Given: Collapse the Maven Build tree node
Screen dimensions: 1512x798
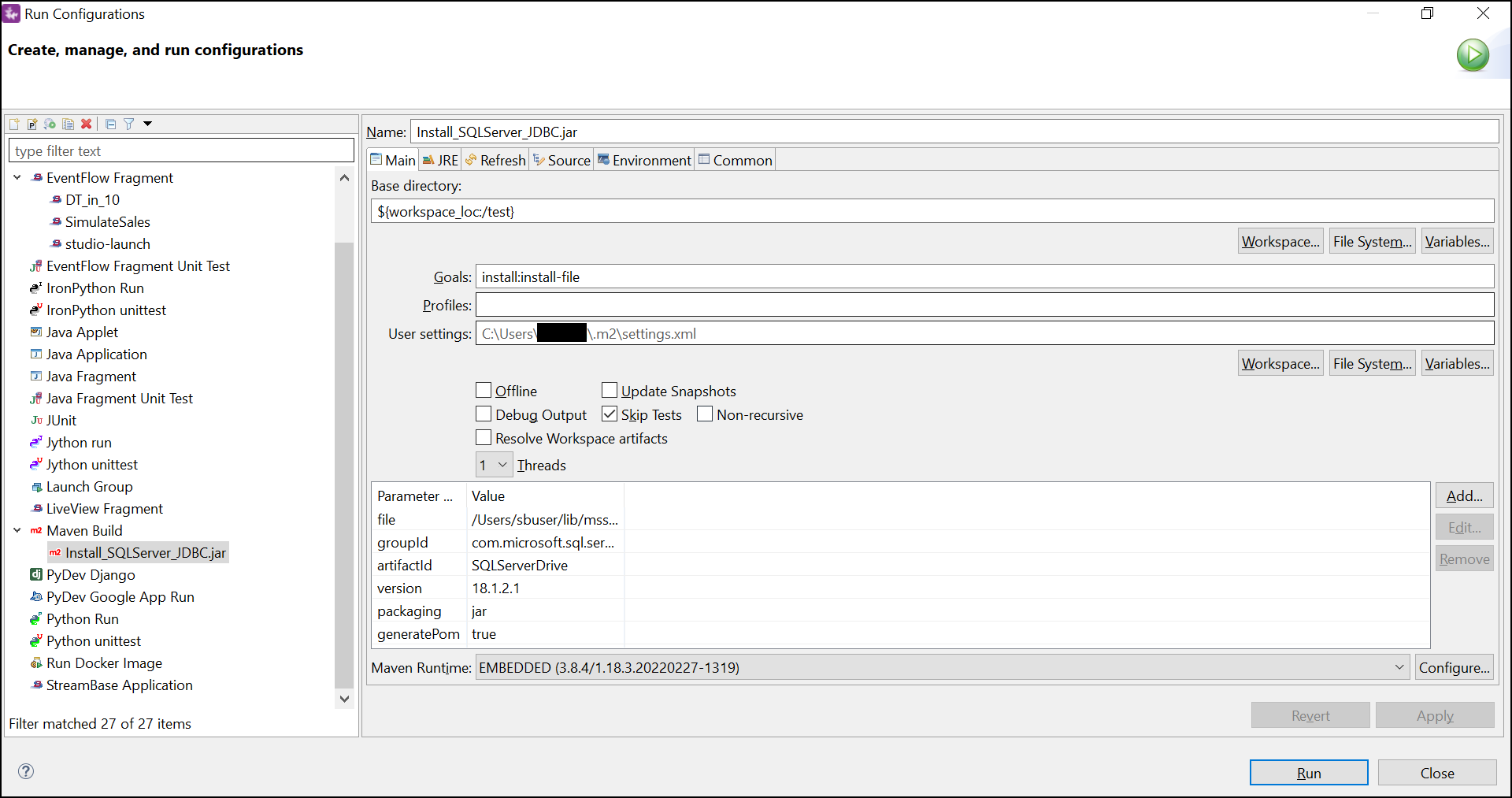Looking at the screenshot, I should (17, 531).
